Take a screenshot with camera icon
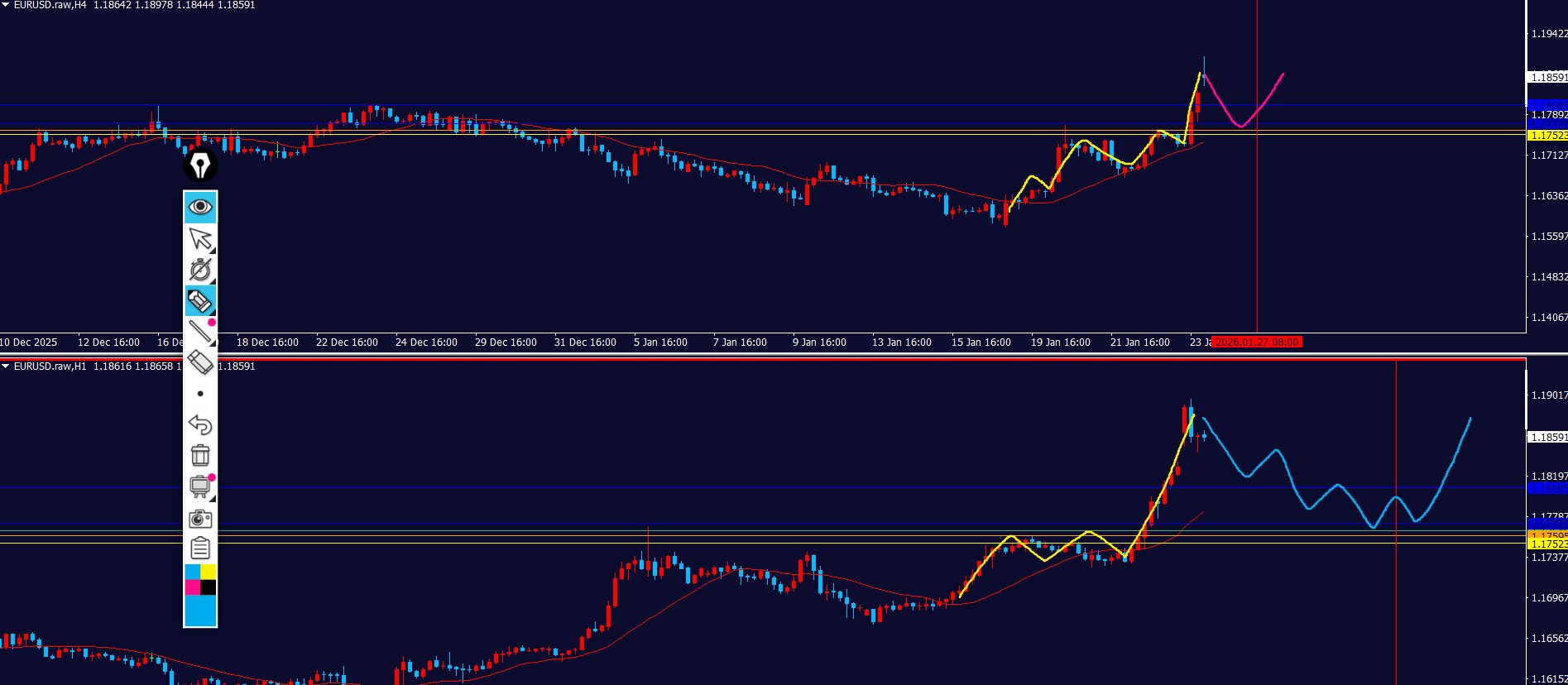The image size is (1568, 685). 200,519
